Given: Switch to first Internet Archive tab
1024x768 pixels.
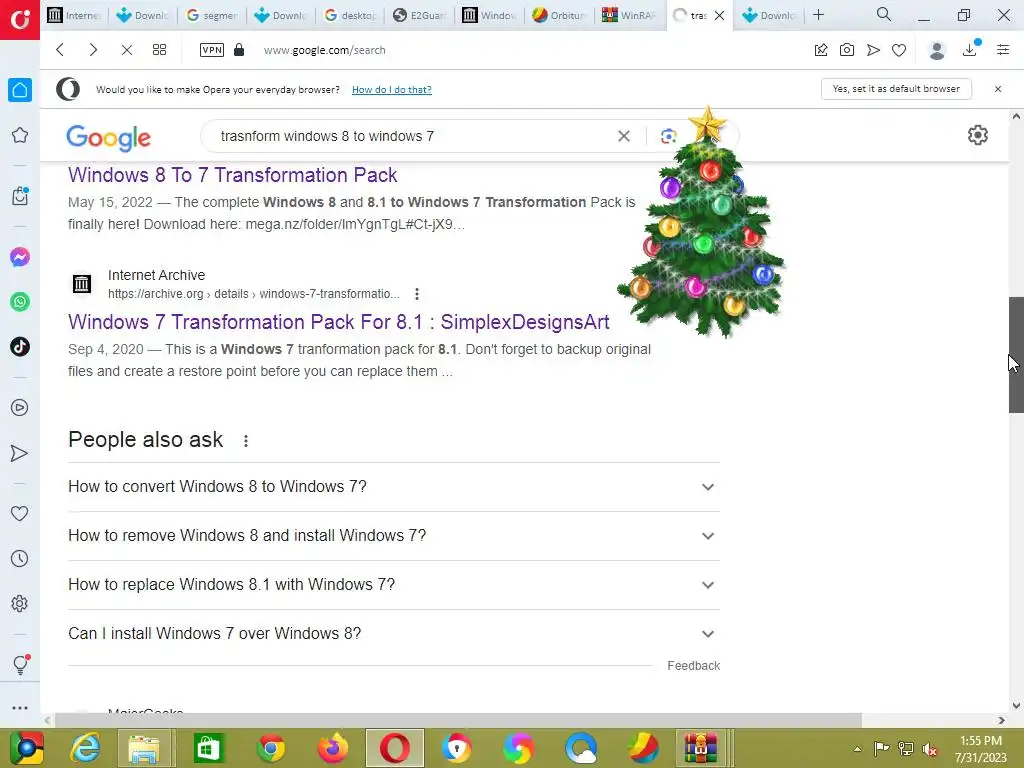Looking at the screenshot, I should [73, 16].
